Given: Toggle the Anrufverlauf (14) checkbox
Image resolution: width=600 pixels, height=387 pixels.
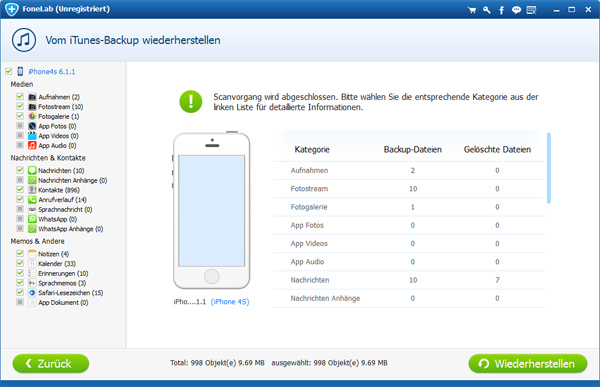Looking at the screenshot, I should (x=20, y=199).
